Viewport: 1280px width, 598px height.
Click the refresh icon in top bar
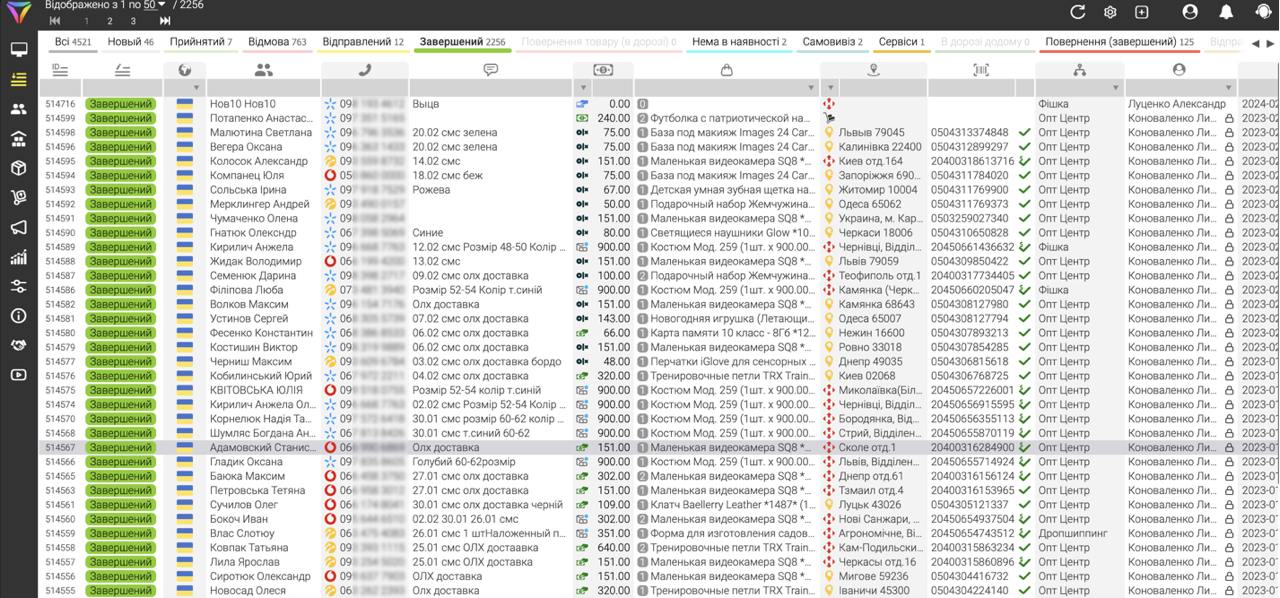(x=1078, y=11)
